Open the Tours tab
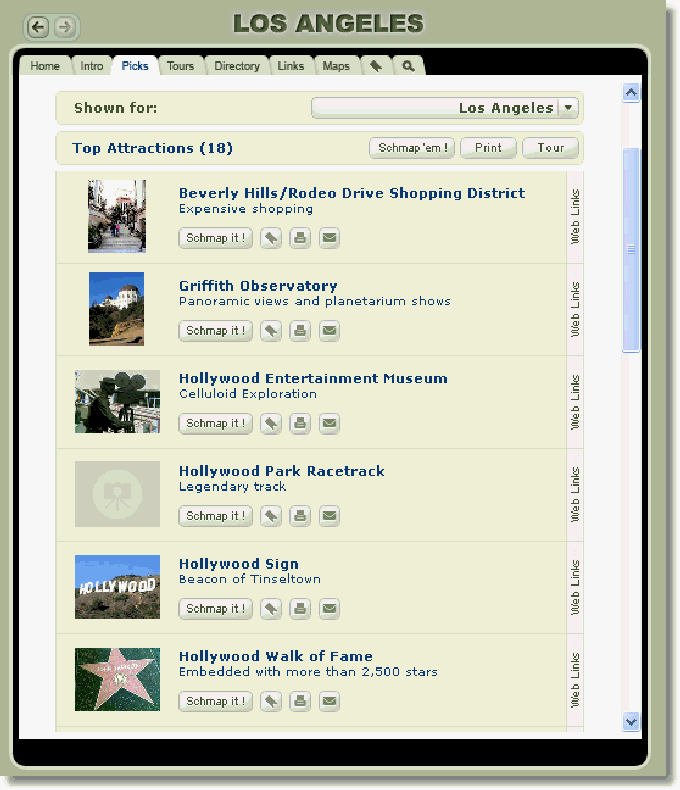 pos(180,66)
